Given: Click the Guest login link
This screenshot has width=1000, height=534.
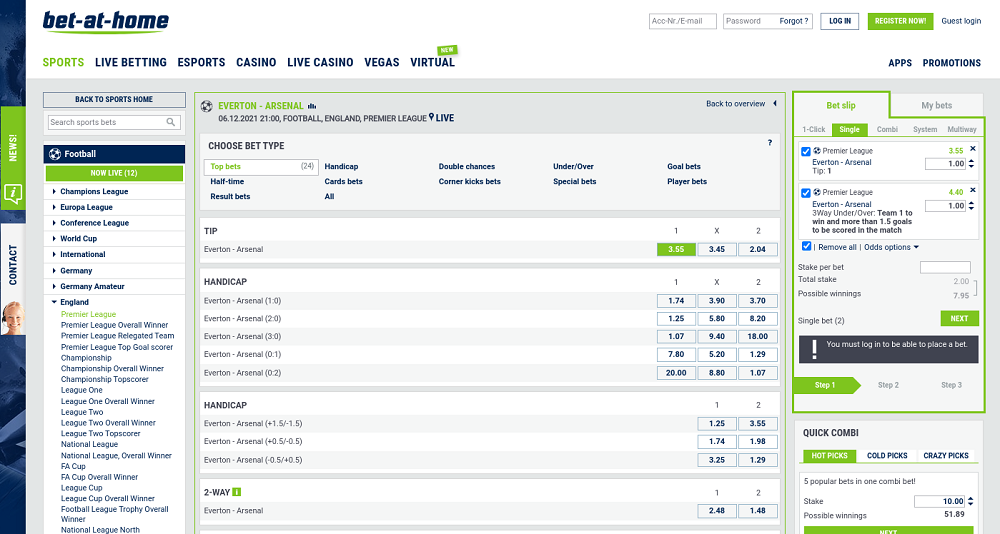Looking at the screenshot, I should click(961, 21).
